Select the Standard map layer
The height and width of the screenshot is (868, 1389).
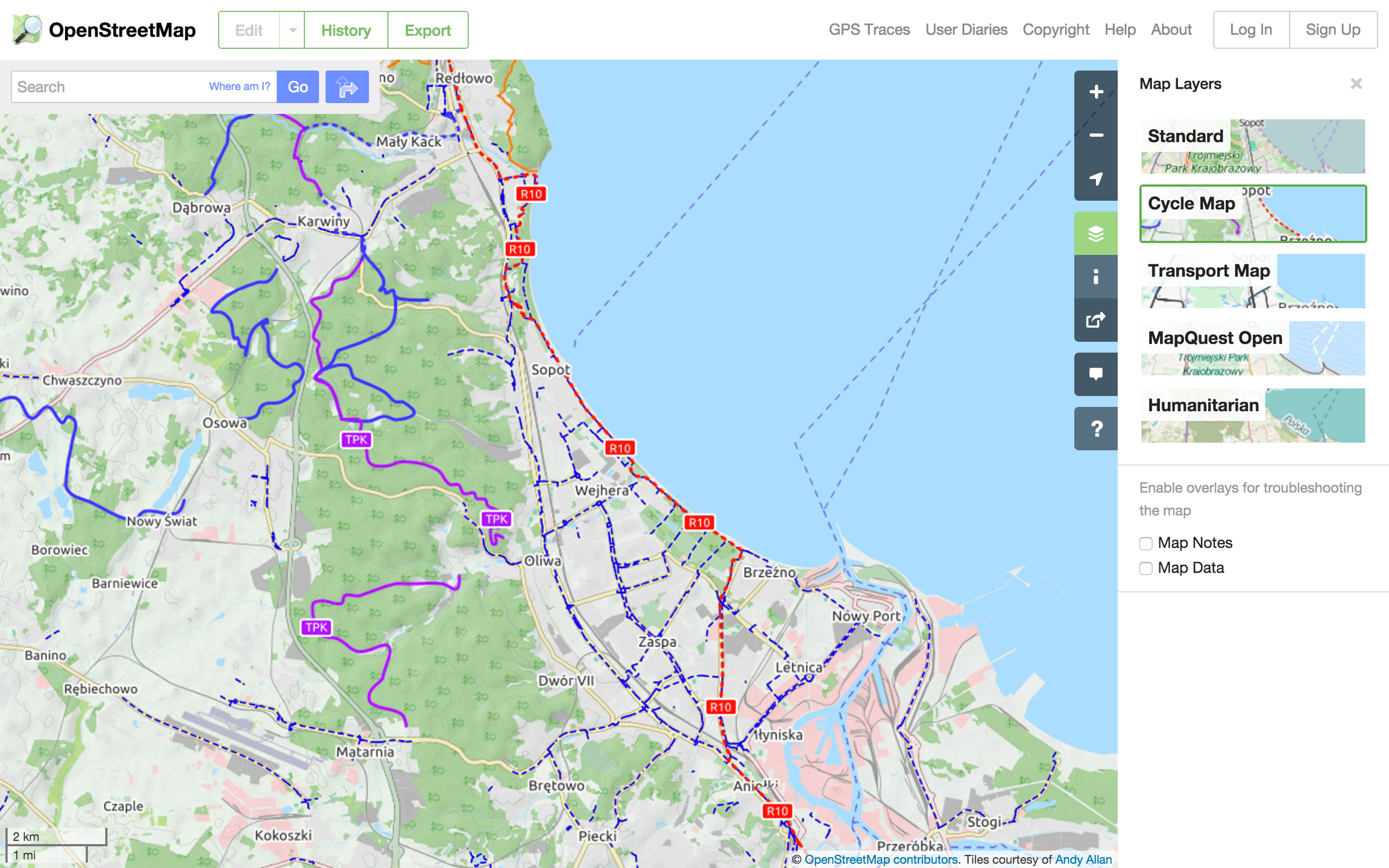[x=1253, y=146]
